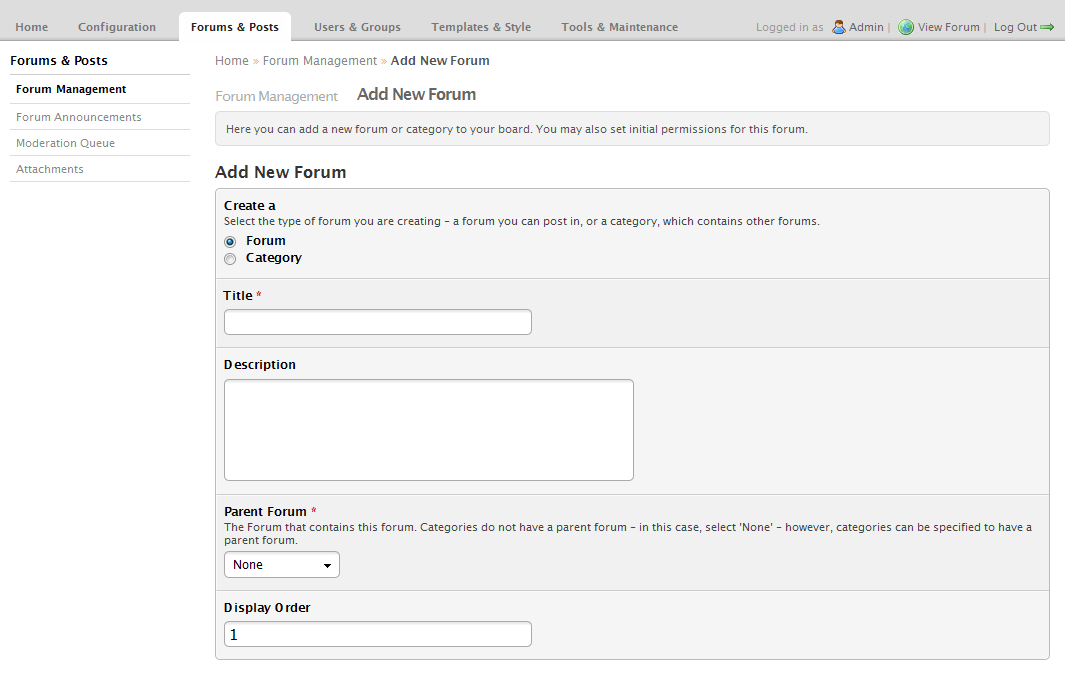Click the View Forum link text

[949, 27]
